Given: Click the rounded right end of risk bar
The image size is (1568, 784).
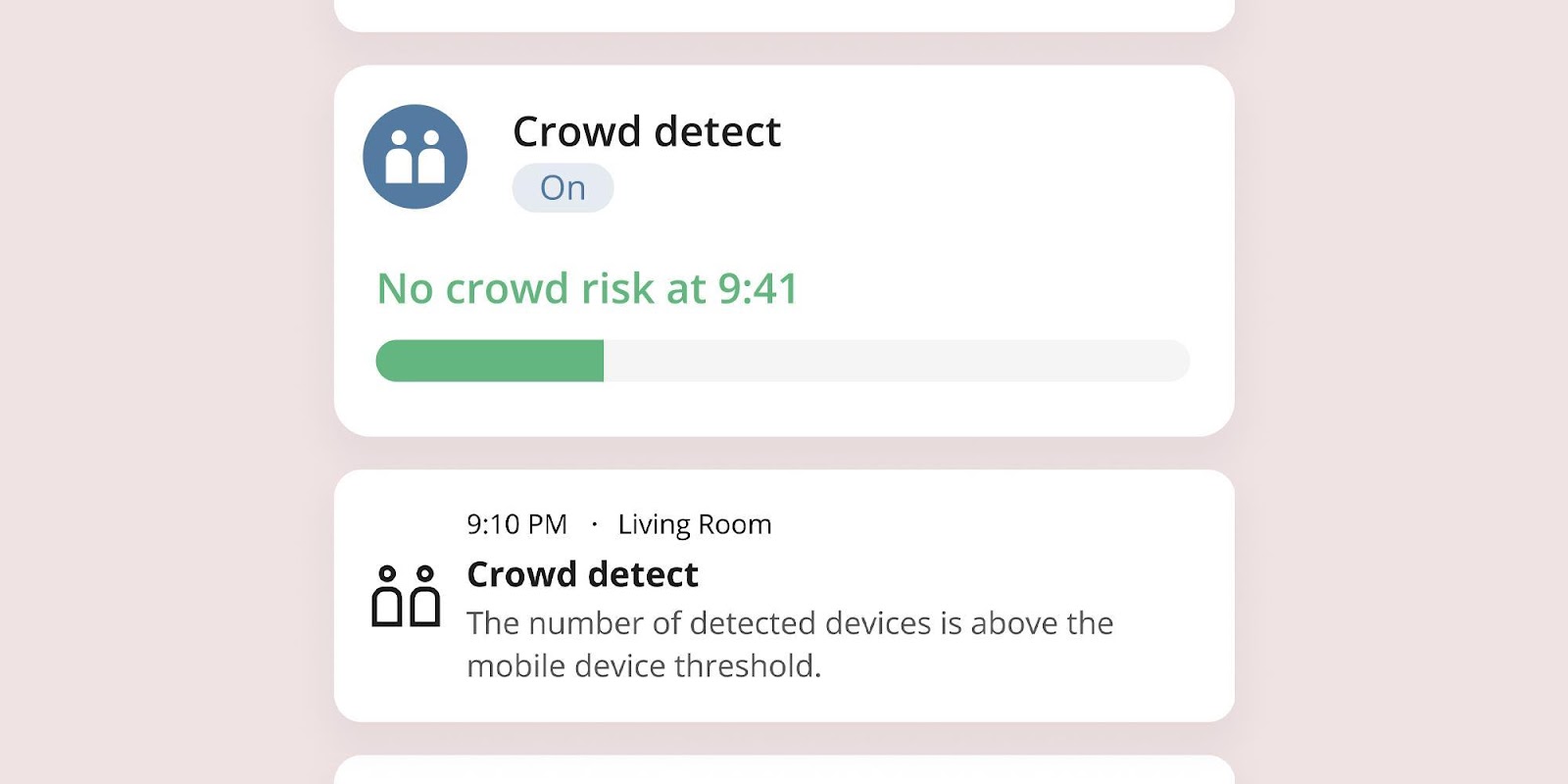Looking at the screenshot, I should pyautogui.click(x=1174, y=361).
